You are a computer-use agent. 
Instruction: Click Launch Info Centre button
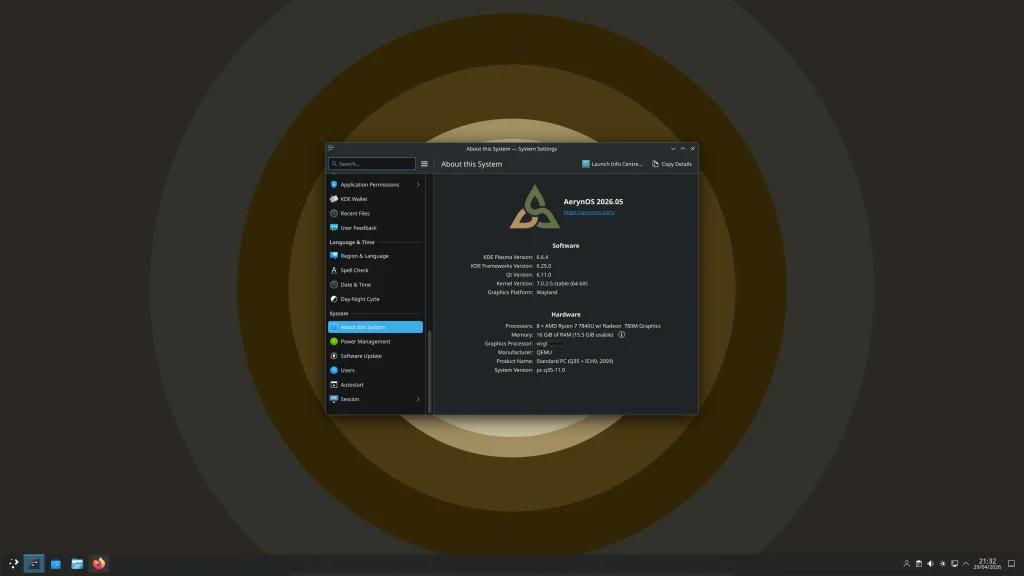(x=612, y=164)
